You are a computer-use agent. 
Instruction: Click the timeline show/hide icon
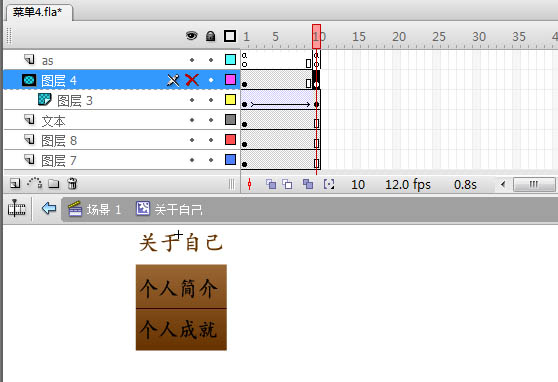tap(17, 208)
